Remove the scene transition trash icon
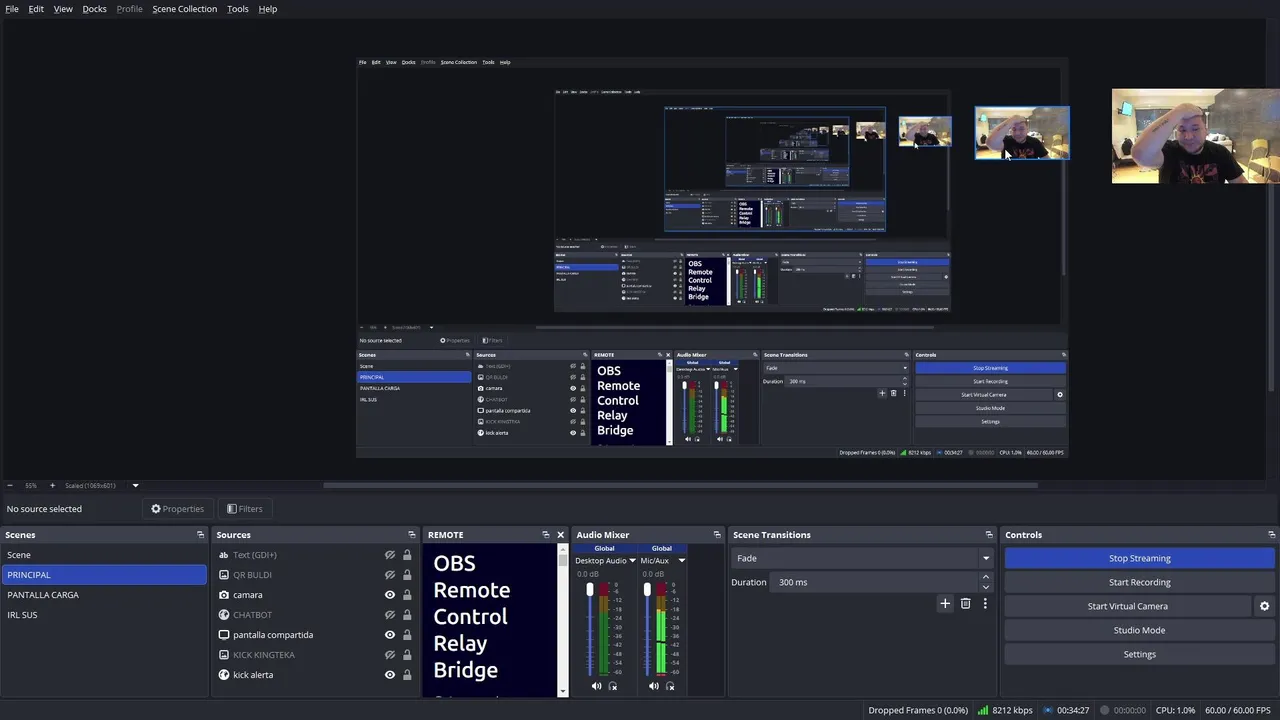 (965, 604)
